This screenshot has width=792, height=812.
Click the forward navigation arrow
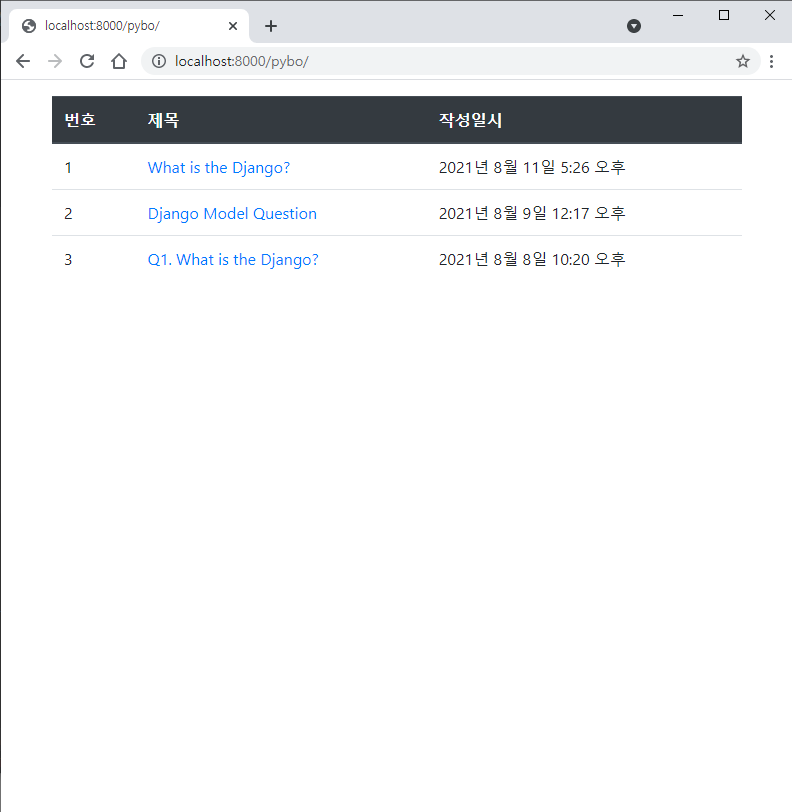click(55, 61)
